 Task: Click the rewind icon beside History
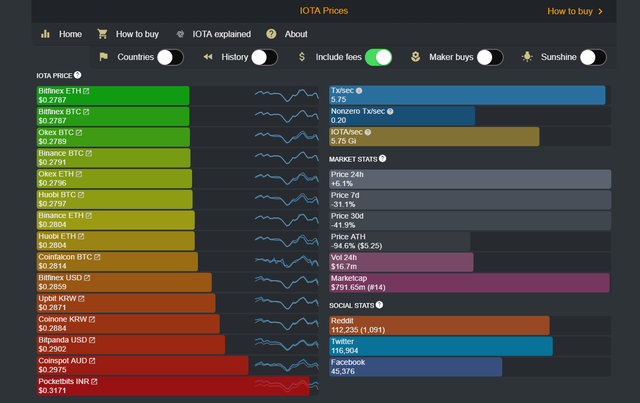click(208, 57)
